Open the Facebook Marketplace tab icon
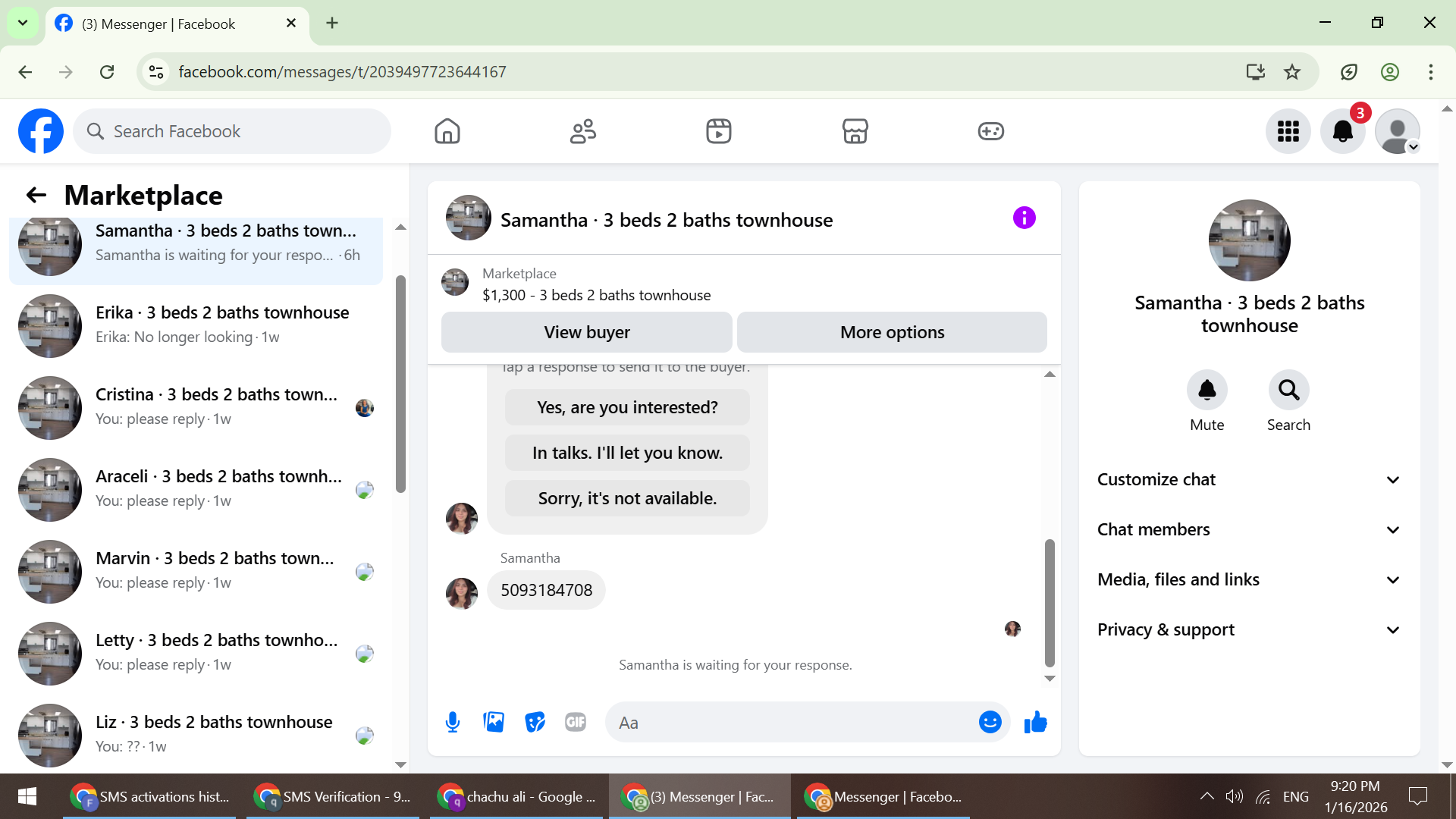This screenshot has height=819, width=1456. coord(855,131)
